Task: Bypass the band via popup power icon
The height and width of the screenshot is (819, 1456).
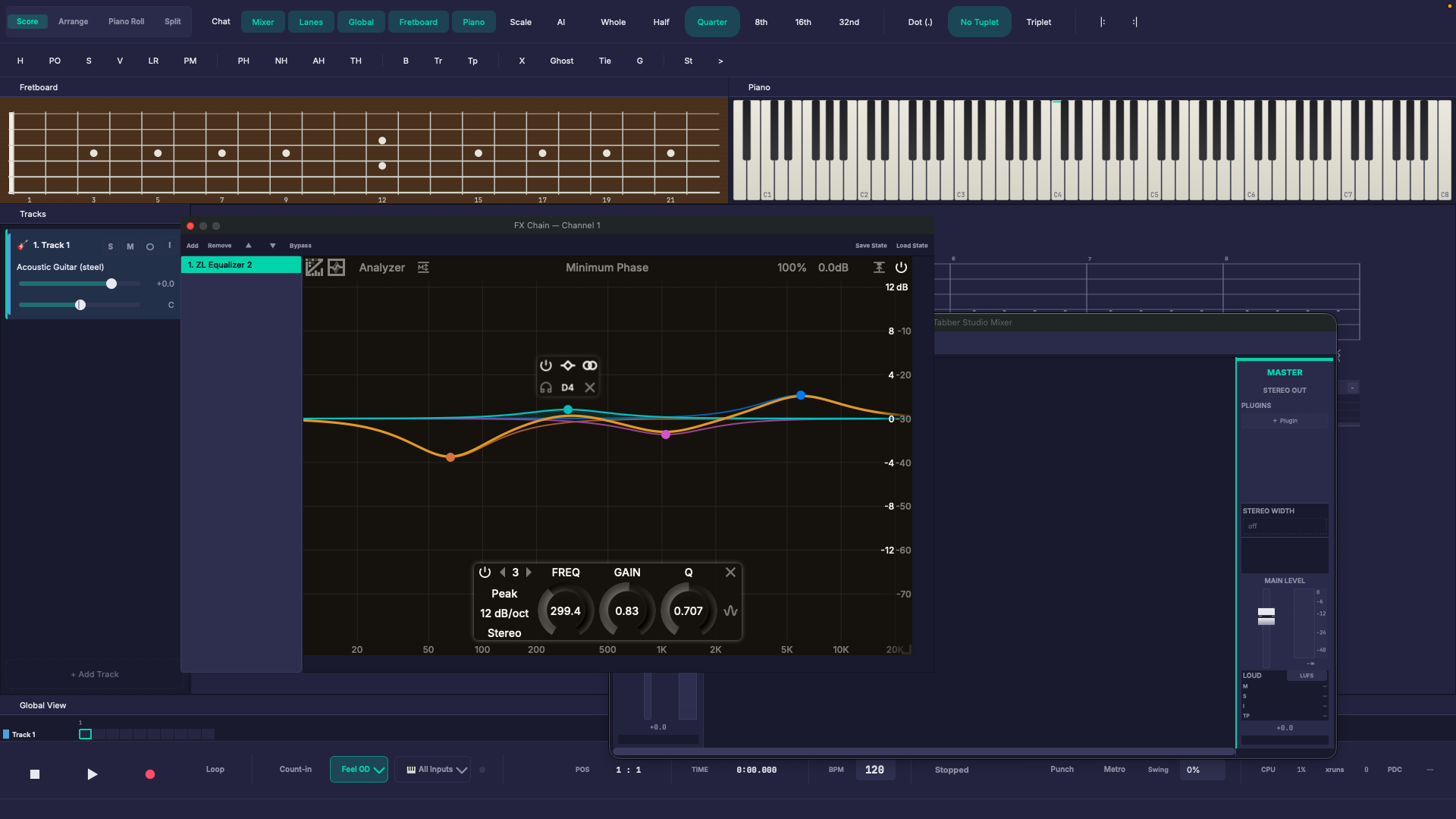Action: [x=545, y=366]
